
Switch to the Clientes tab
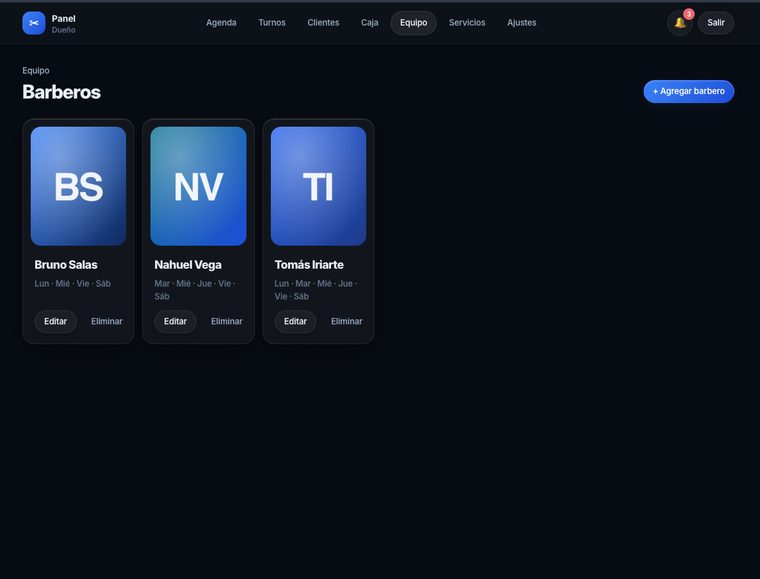pyautogui.click(x=323, y=23)
